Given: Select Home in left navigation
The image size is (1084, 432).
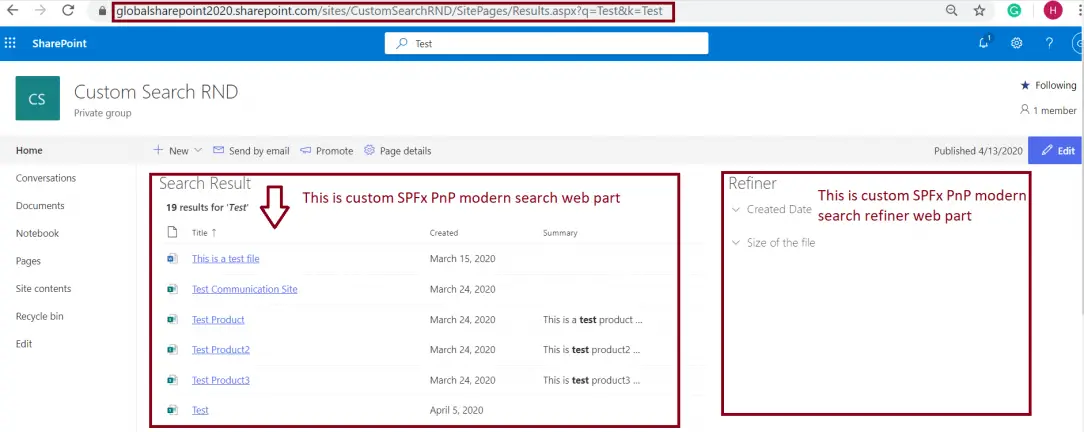Looking at the screenshot, I should [29, 150].
